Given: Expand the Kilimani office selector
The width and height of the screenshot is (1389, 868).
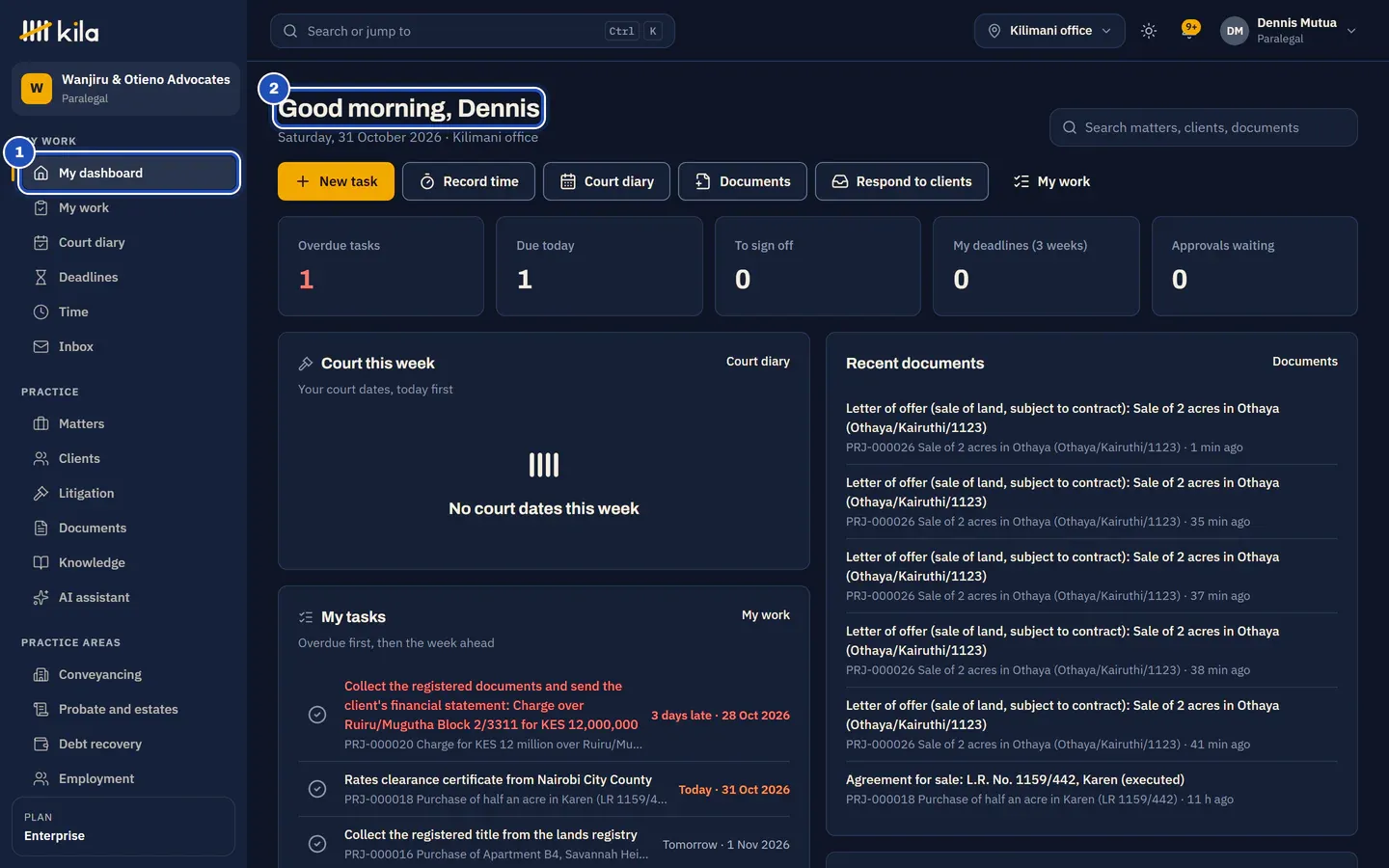Looking at the screenshot, I should pos(1049,31).
